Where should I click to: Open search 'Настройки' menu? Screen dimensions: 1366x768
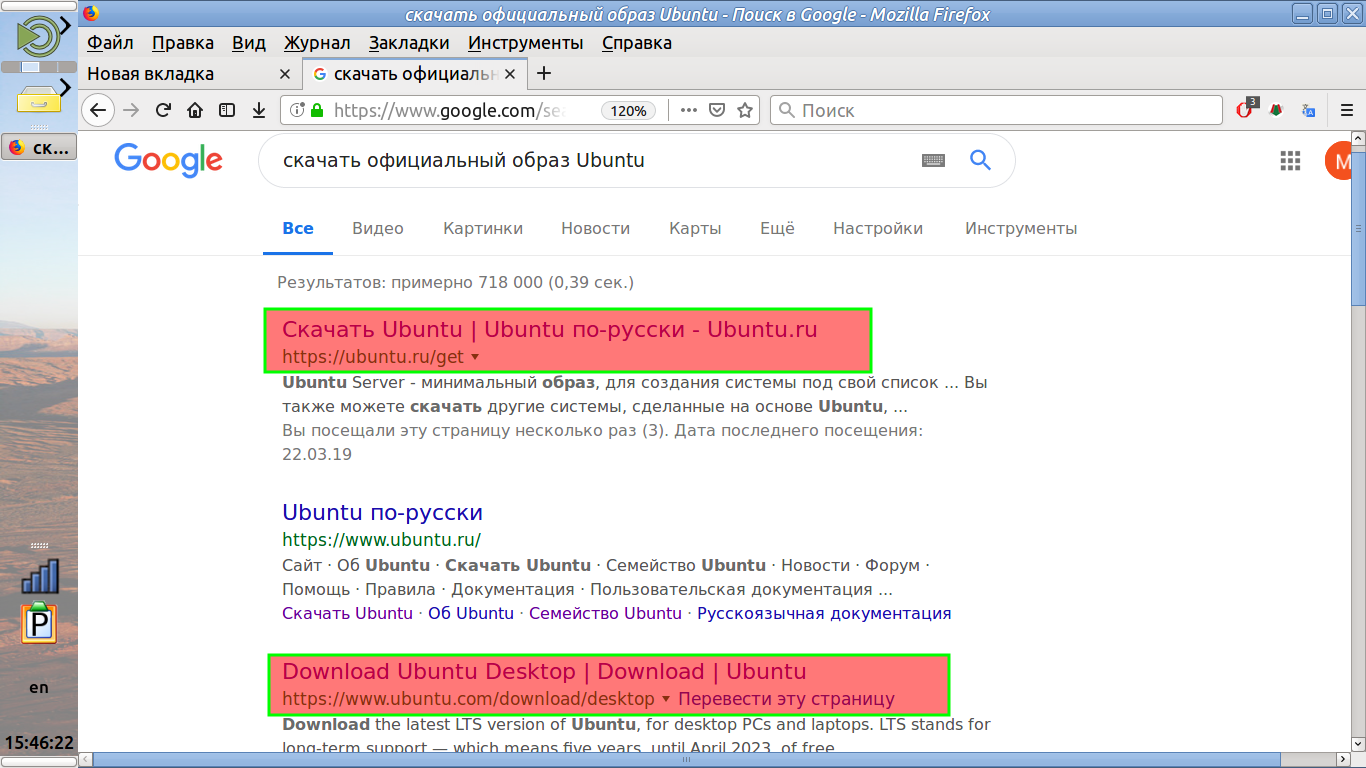[878, 229]
